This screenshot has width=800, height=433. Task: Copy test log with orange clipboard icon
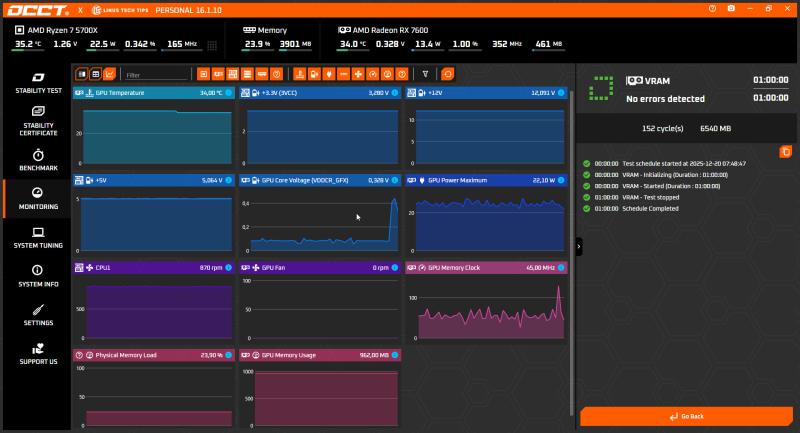coord(786,151)
